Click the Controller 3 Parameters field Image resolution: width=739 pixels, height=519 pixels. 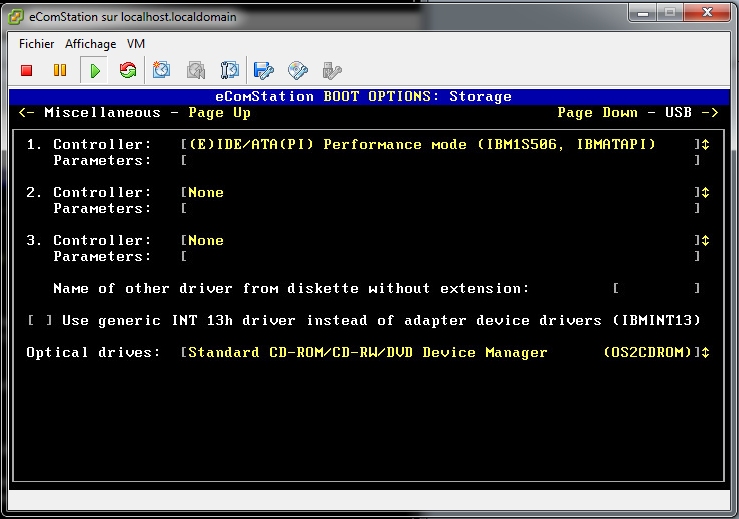tap(440, 256)
